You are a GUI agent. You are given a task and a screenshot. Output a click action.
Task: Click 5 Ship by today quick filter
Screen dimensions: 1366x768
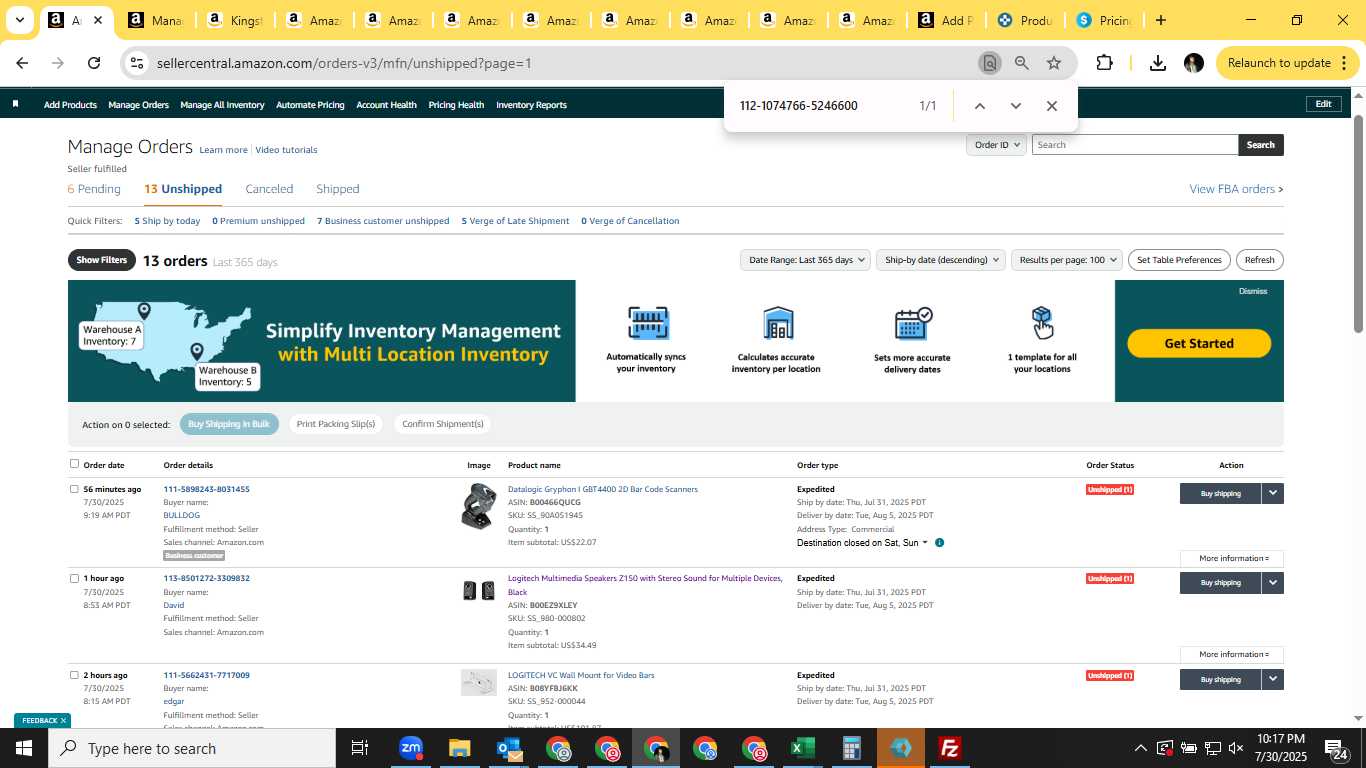tap(167, 221)
